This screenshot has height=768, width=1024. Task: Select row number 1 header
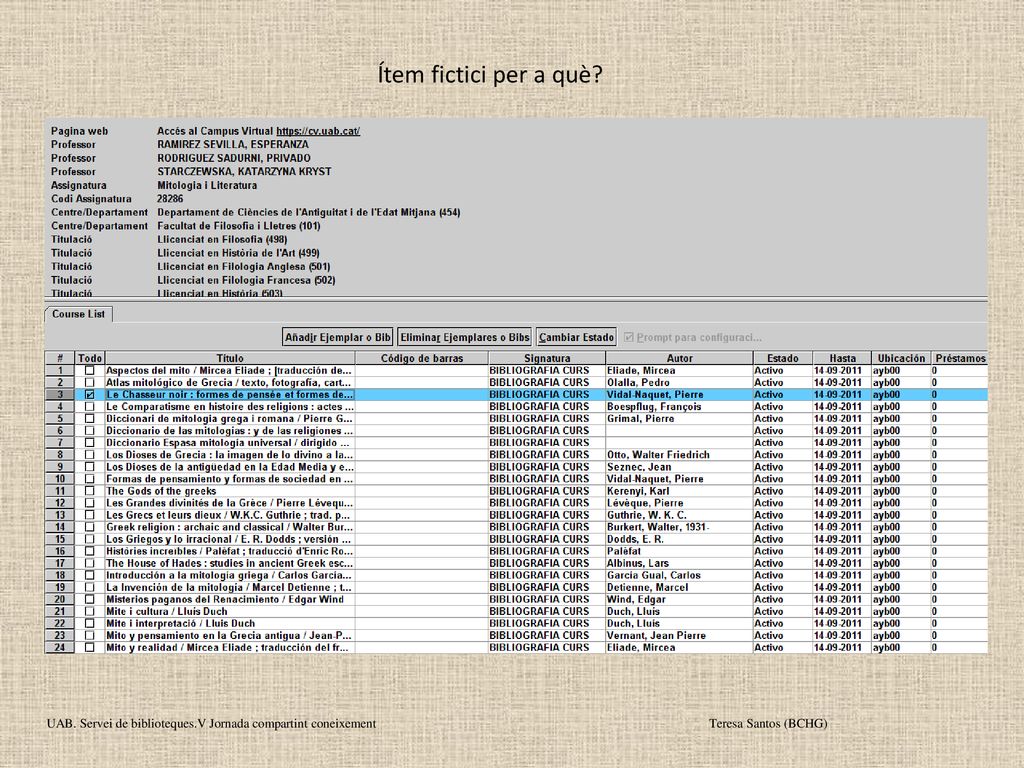[60, 370]
